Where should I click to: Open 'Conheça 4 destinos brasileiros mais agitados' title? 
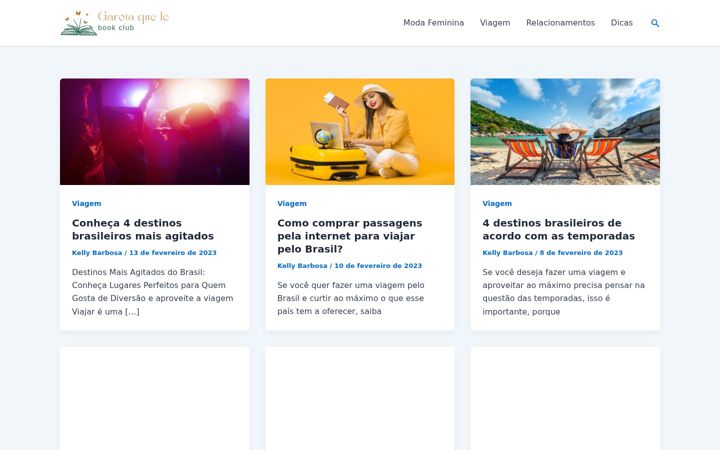pyautogui.click(x=143, y=230)
